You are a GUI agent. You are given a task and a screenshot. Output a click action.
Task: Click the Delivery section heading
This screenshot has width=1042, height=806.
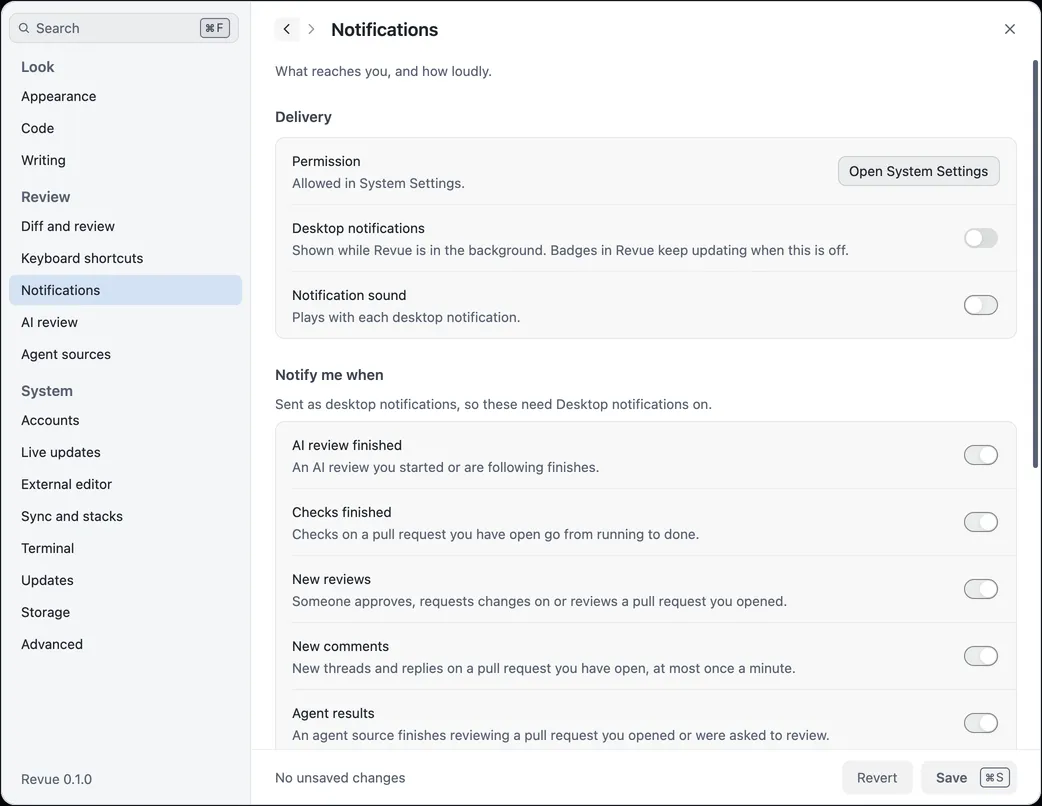click(x=303, y=117)
